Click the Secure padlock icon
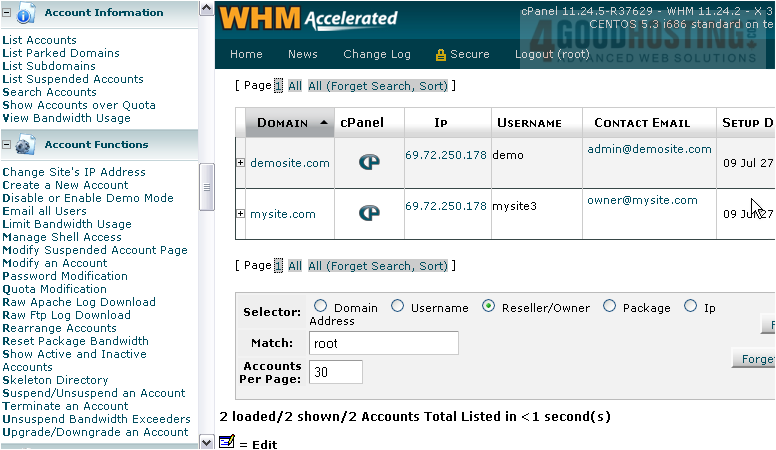The width and height of the screenshot is (776, 450). (x=441, y=55)
